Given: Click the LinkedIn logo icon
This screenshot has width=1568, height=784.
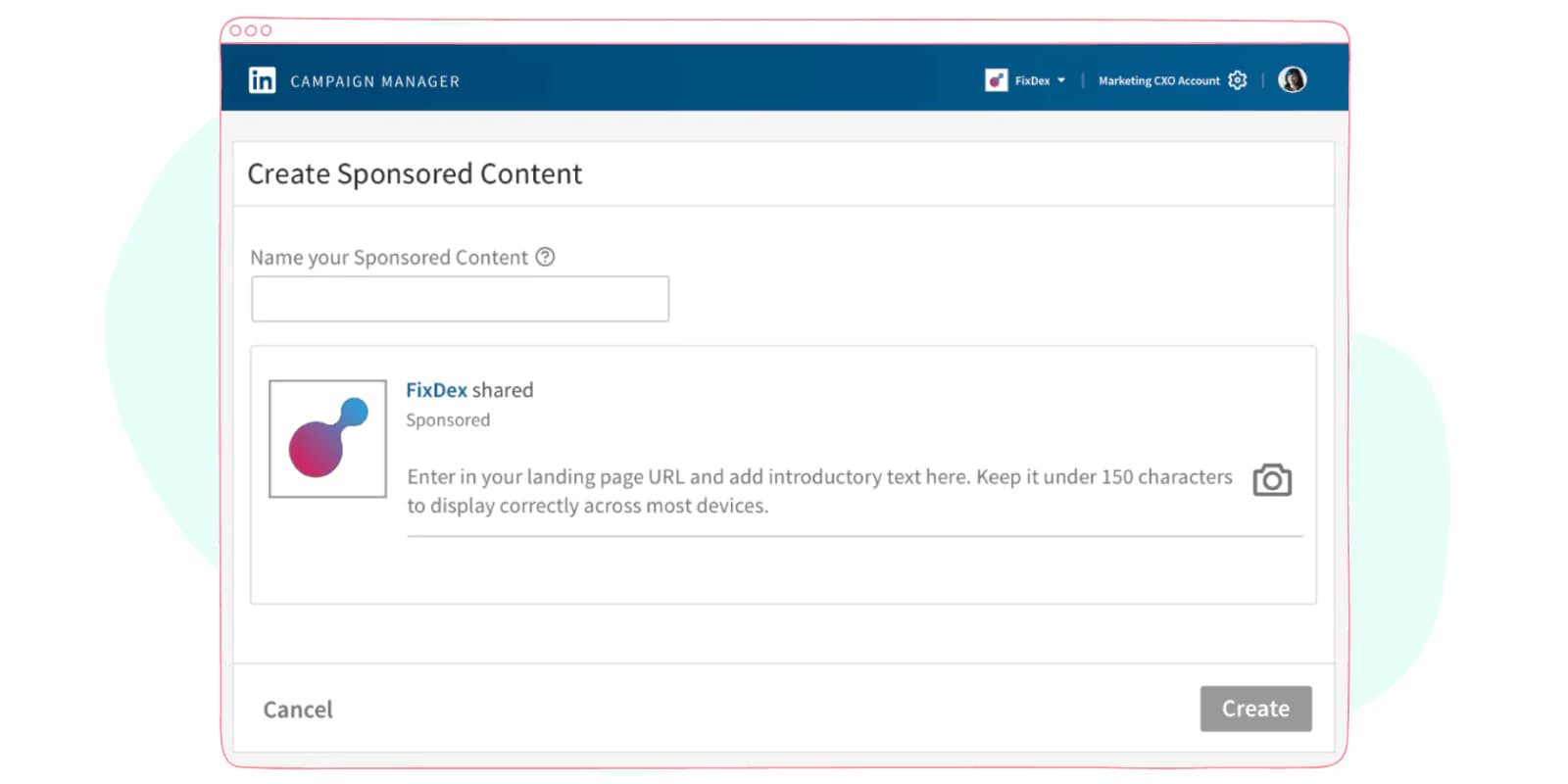Looking at the screenshot, I should point(262,80).
